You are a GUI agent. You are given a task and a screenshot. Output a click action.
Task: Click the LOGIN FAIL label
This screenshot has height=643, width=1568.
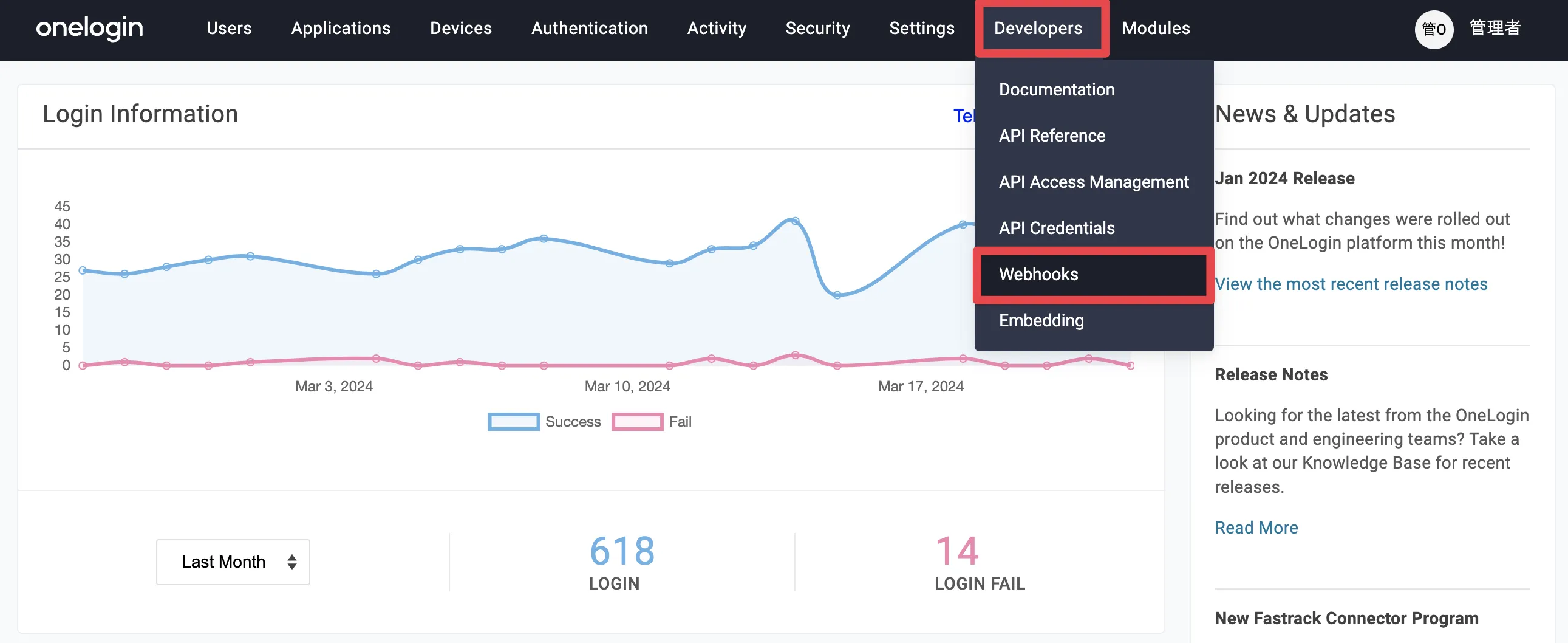click(x=980, y=583)
